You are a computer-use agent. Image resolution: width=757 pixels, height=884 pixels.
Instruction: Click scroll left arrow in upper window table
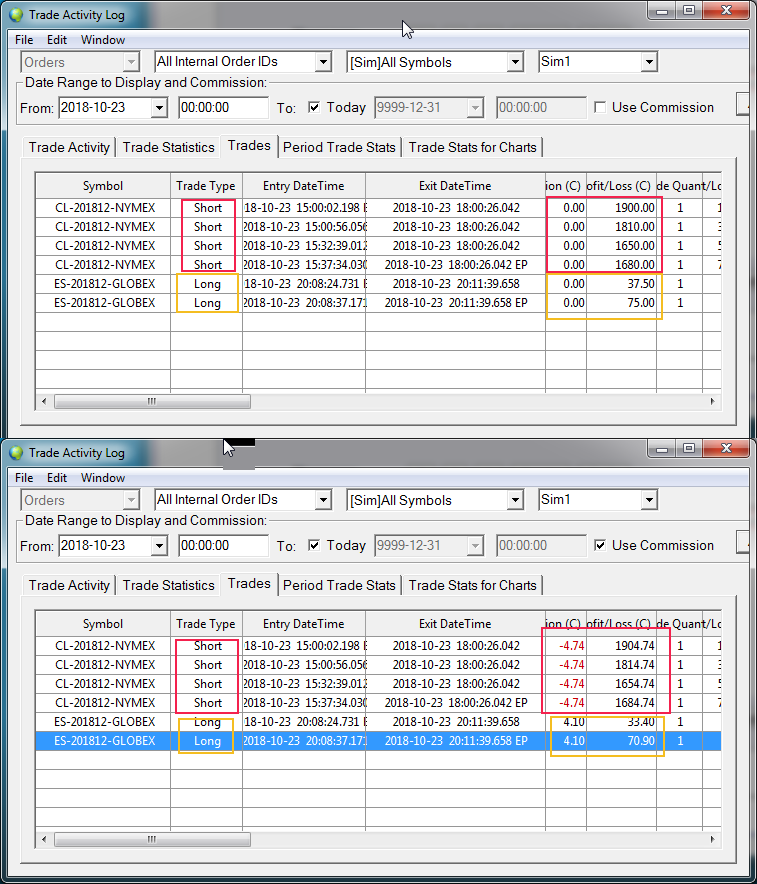44,401
